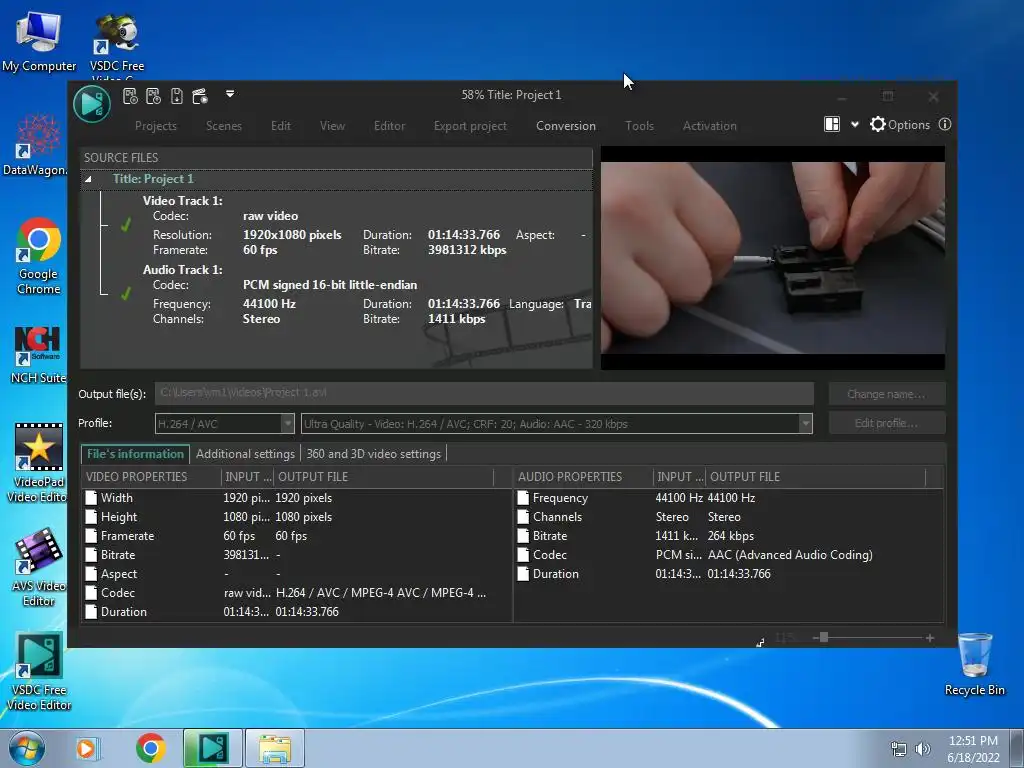
Task: Click the Frequency property page icon
Action: tap(522, 498)
